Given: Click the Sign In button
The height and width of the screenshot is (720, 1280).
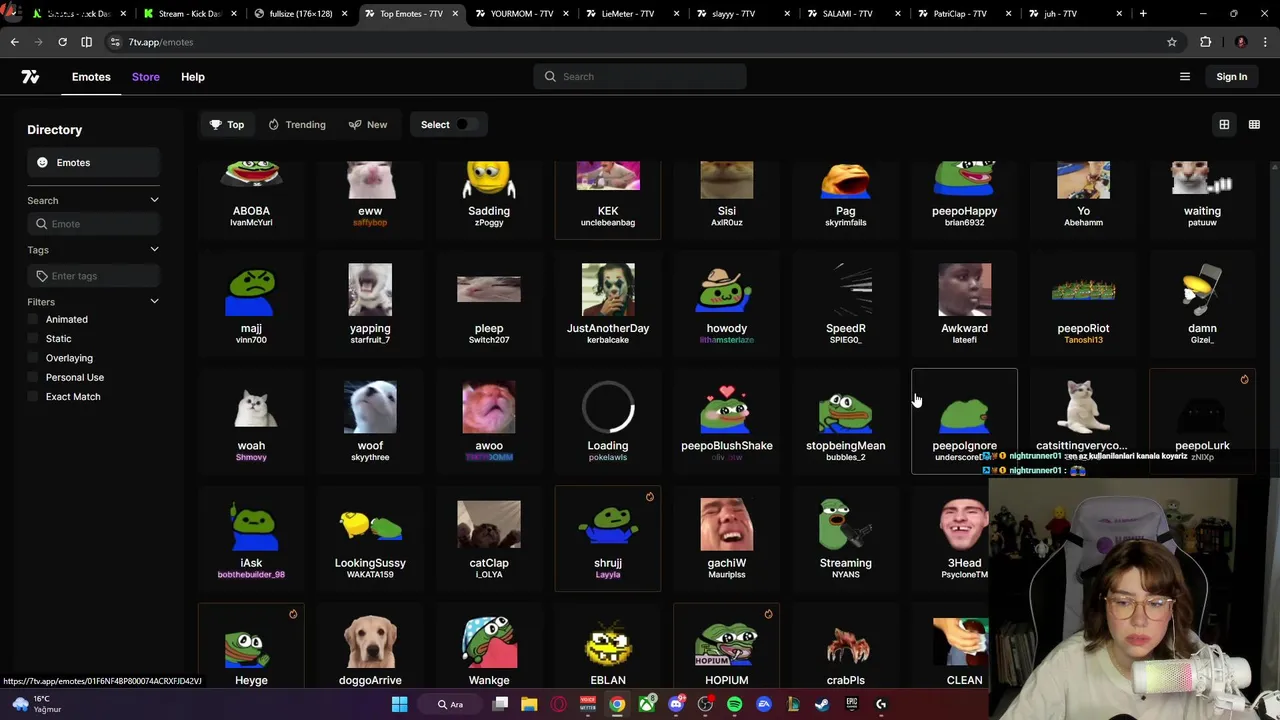Looking at the screenshot, I should coord(1232,77).
